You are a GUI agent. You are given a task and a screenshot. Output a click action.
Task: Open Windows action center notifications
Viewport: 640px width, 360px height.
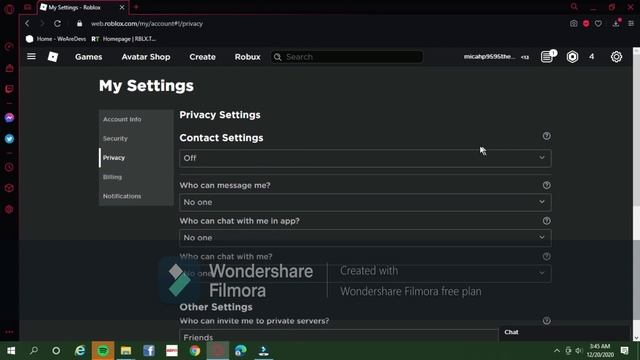(625, 350)
